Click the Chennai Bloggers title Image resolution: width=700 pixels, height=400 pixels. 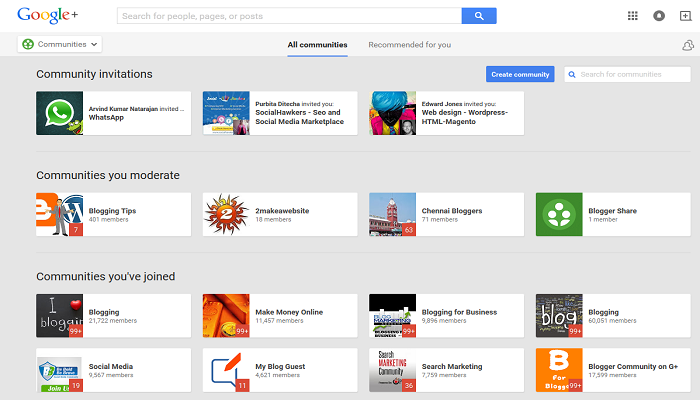(452, 211)
